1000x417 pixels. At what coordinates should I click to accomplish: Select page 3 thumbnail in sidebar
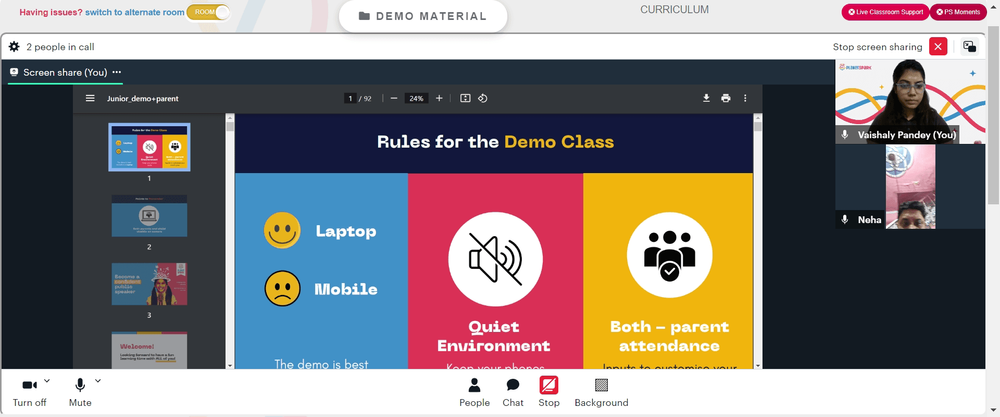(149, 284)
